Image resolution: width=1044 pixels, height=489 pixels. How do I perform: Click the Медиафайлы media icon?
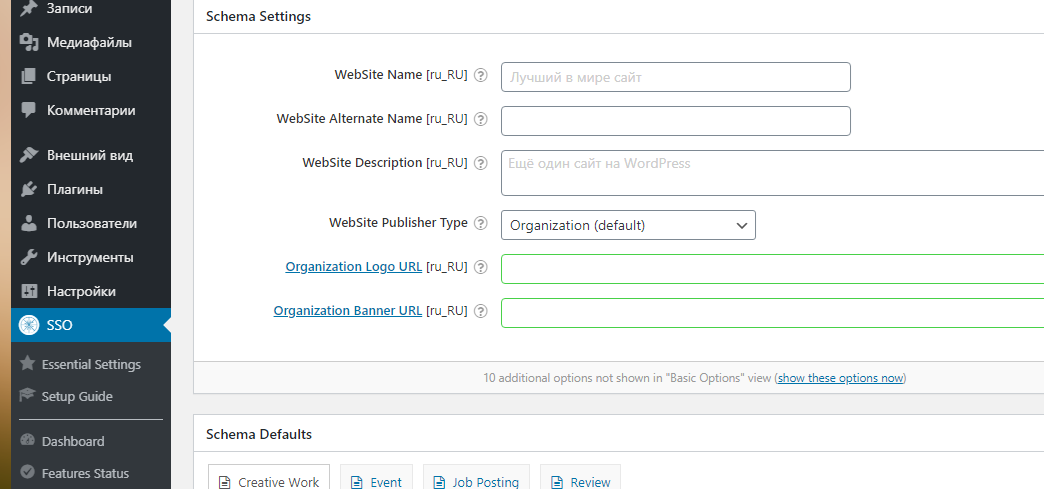coord(29,43)
